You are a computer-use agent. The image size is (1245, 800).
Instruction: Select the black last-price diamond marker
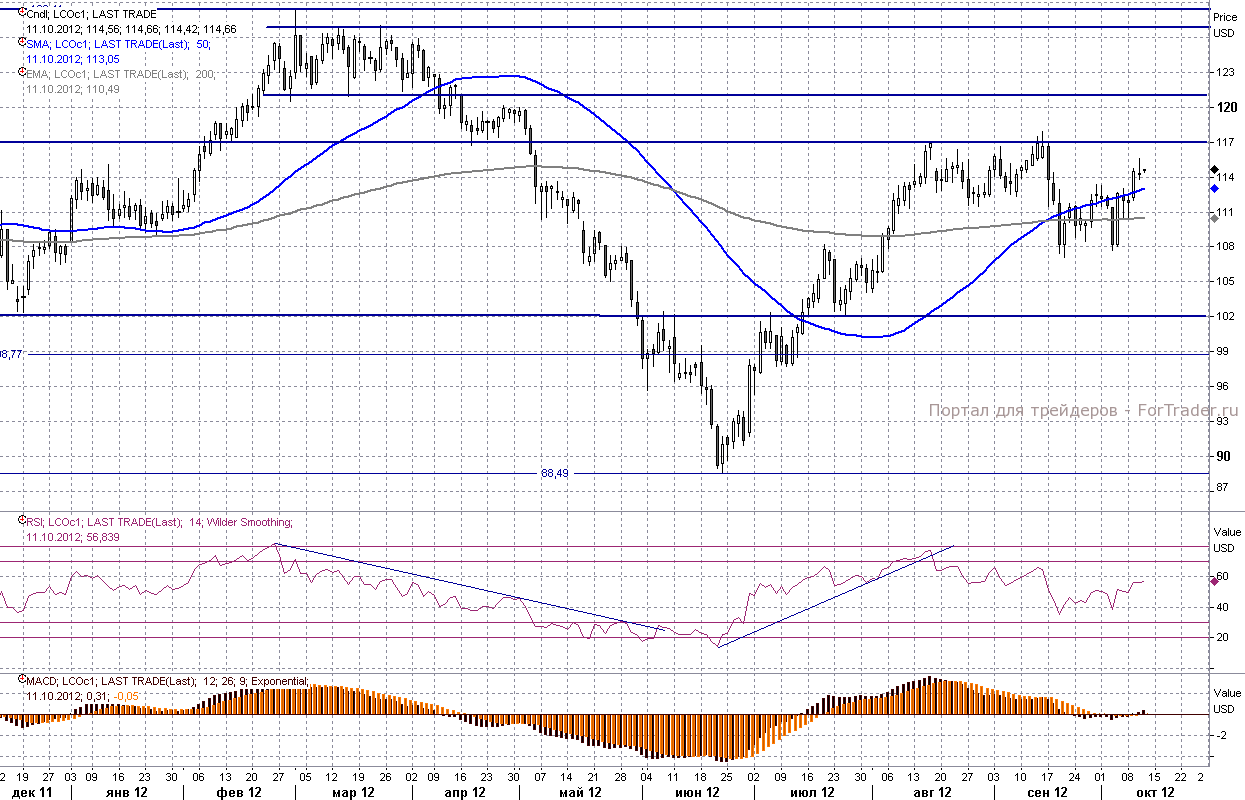click(1214, 170)
